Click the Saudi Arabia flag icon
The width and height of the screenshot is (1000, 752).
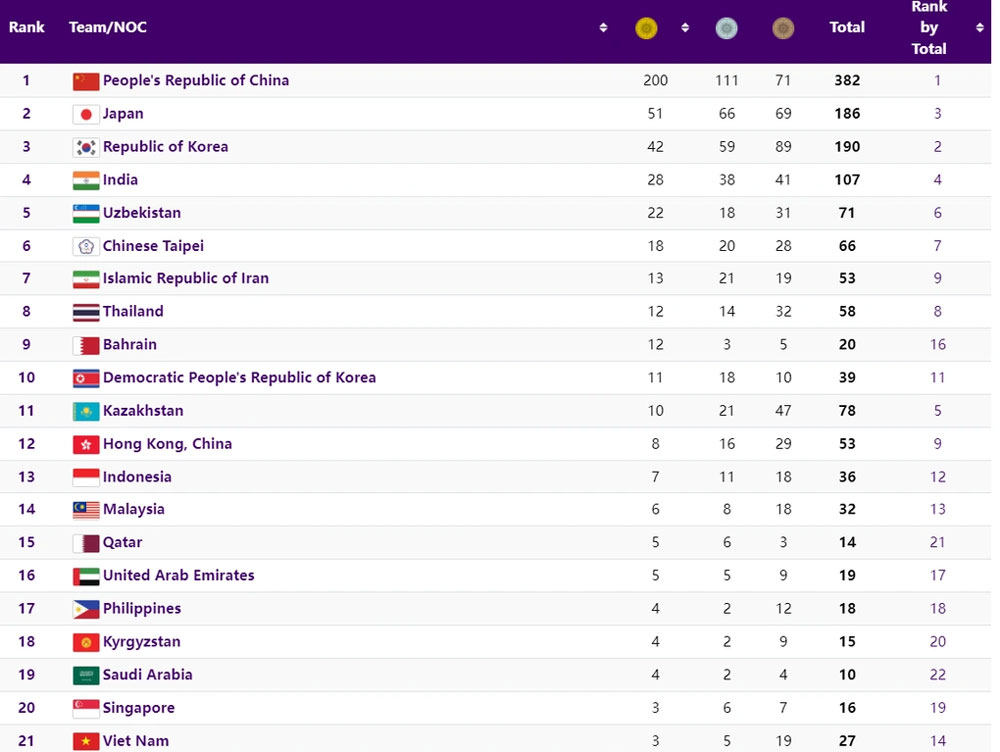[x=86, y=675]
